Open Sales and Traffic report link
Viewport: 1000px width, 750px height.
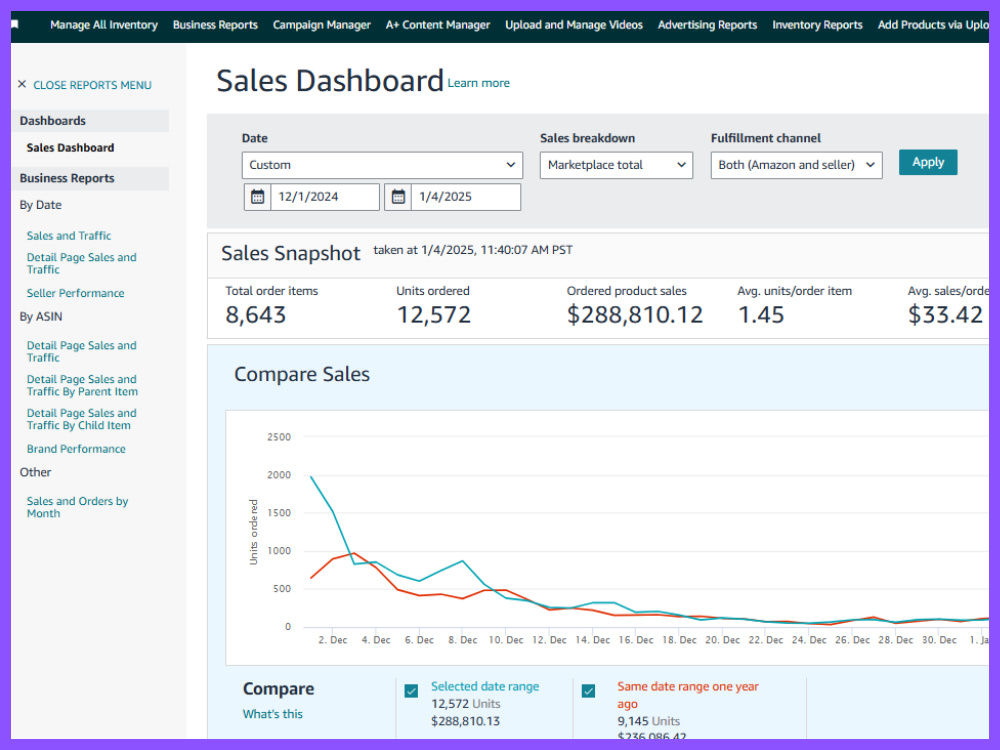[69, 235]
